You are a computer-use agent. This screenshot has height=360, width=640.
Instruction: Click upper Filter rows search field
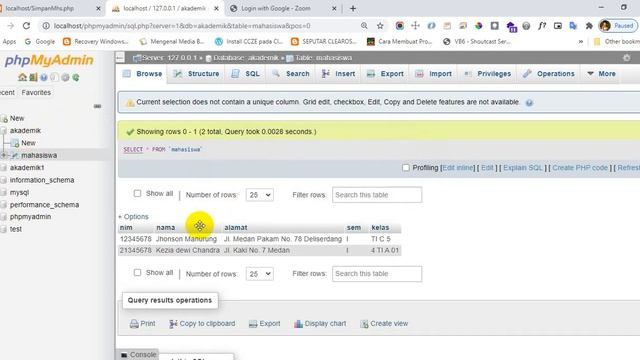click(x=377, y=195)
